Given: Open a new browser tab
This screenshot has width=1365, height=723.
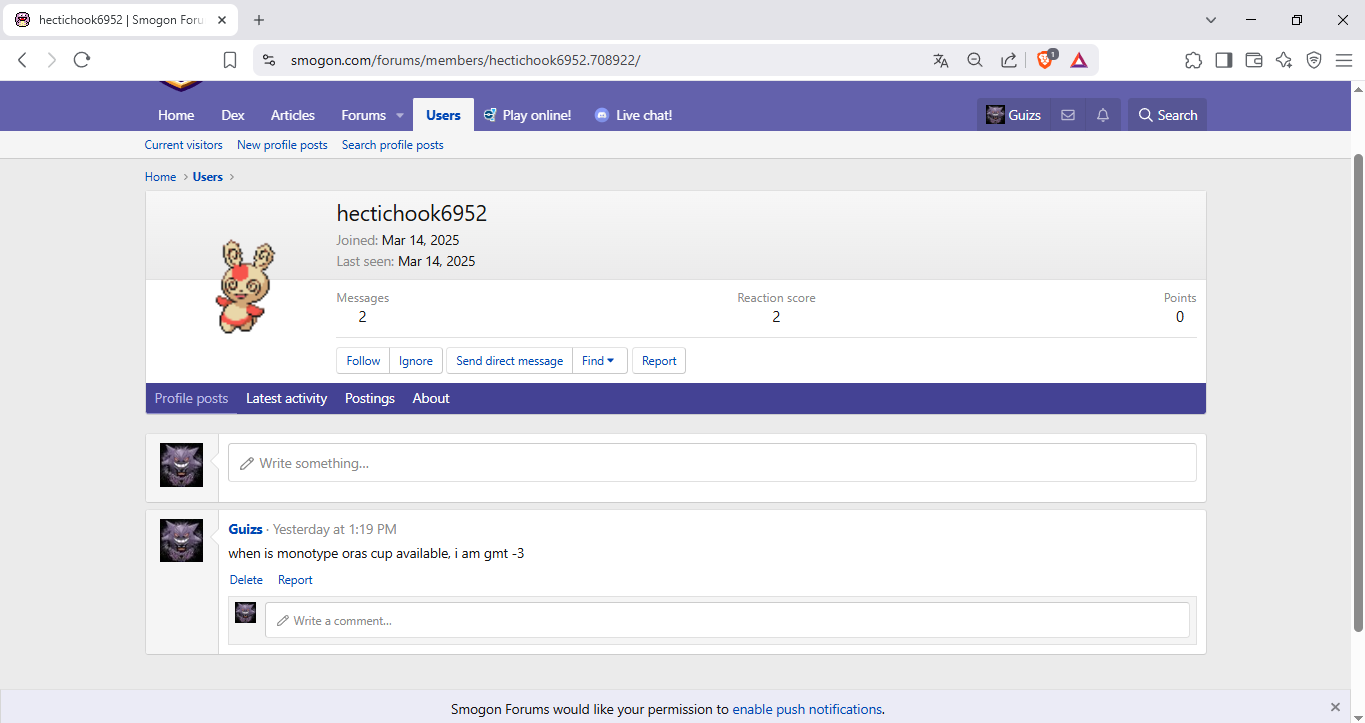Looking at the screenshot, I should (x=259, y=20).
